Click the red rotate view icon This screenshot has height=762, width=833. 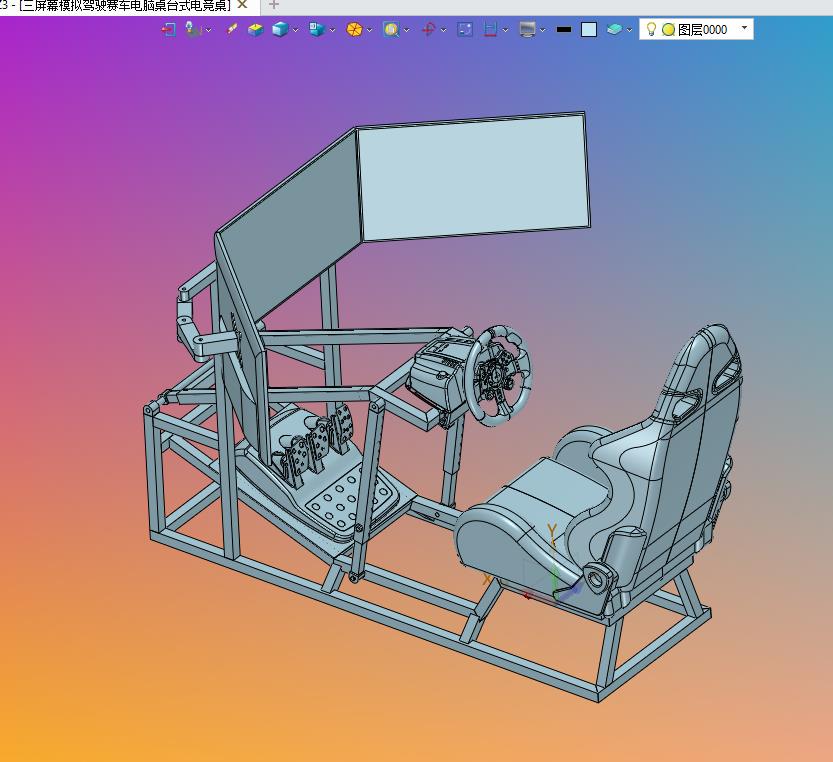(x=428, y=29)
